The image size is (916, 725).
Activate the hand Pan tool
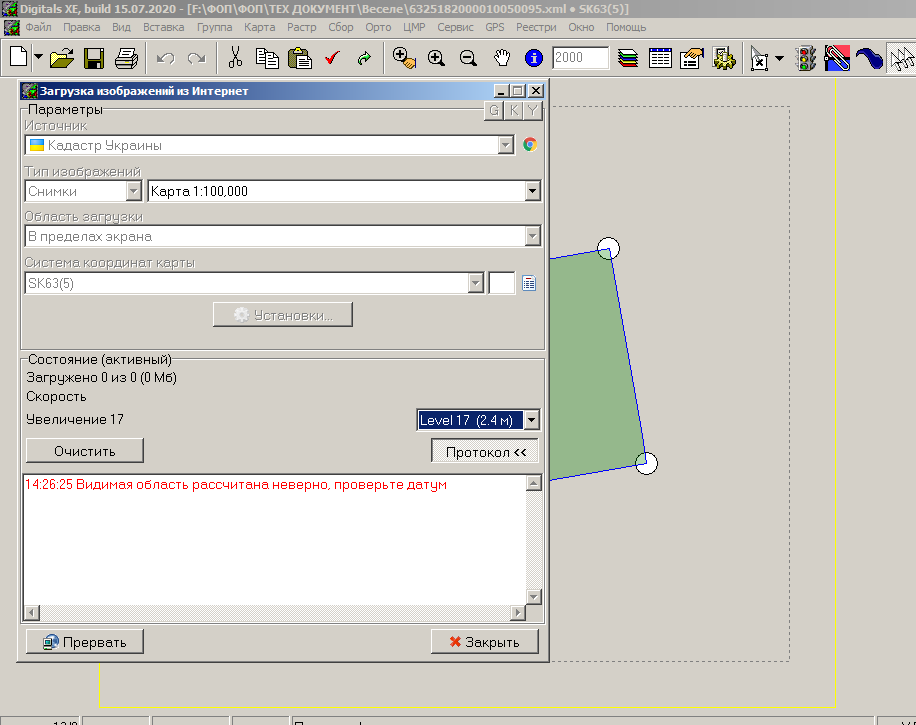(x=502, y=58)
